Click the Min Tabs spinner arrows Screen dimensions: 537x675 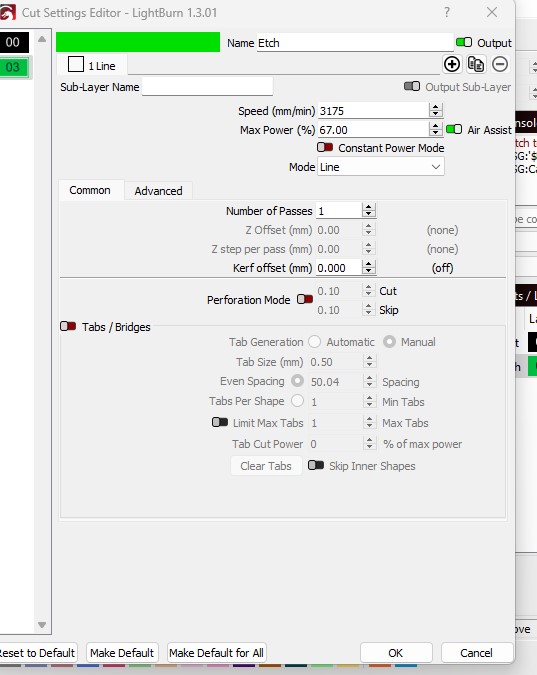tap(369, 401)
